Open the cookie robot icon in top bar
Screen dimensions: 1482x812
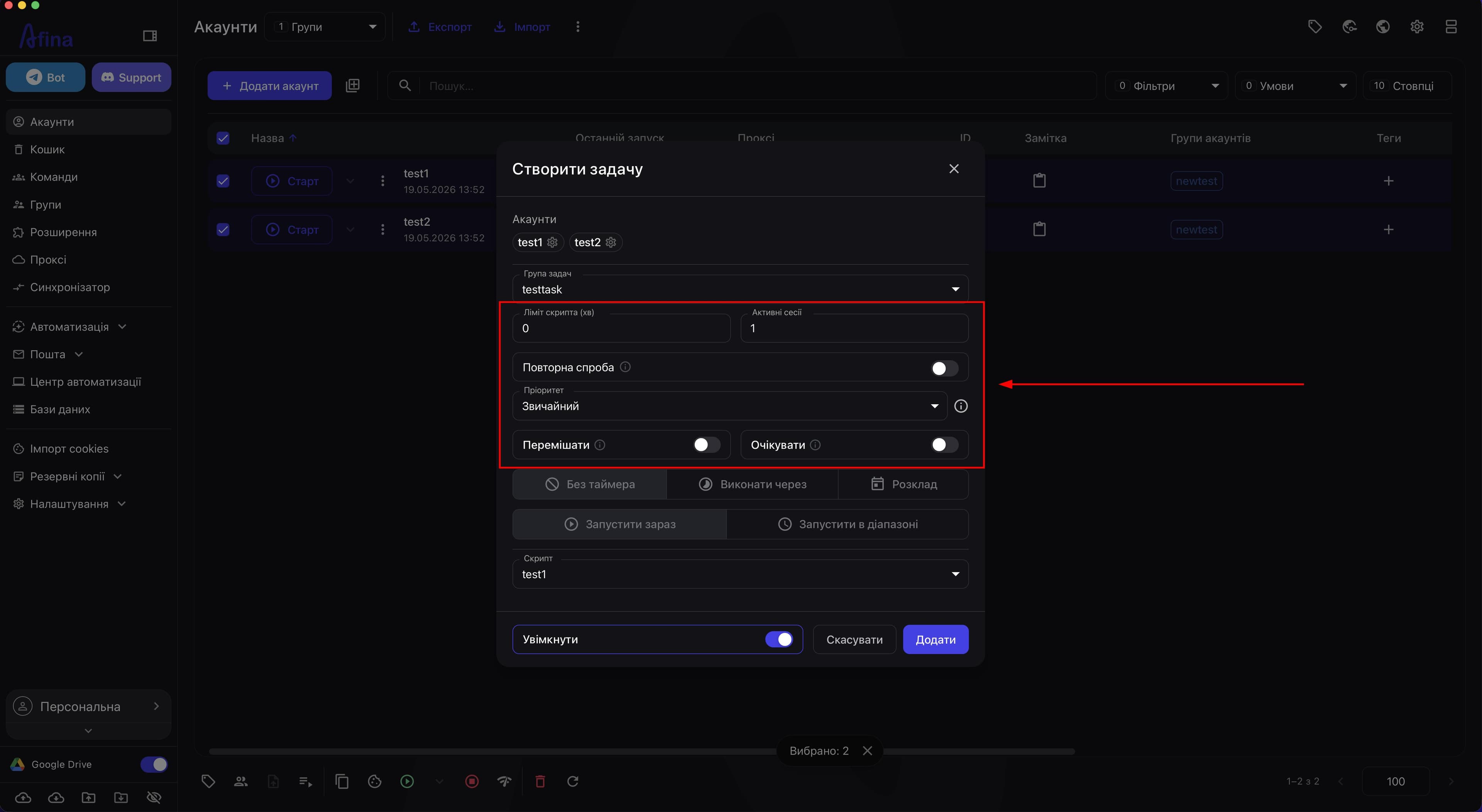[1349, 27]
